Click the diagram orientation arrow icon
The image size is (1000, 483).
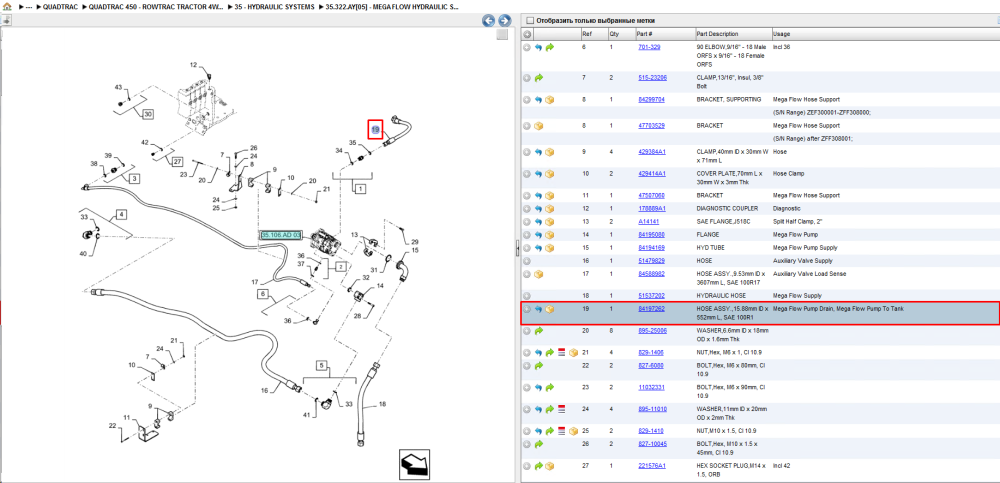(x=415, y=464)
